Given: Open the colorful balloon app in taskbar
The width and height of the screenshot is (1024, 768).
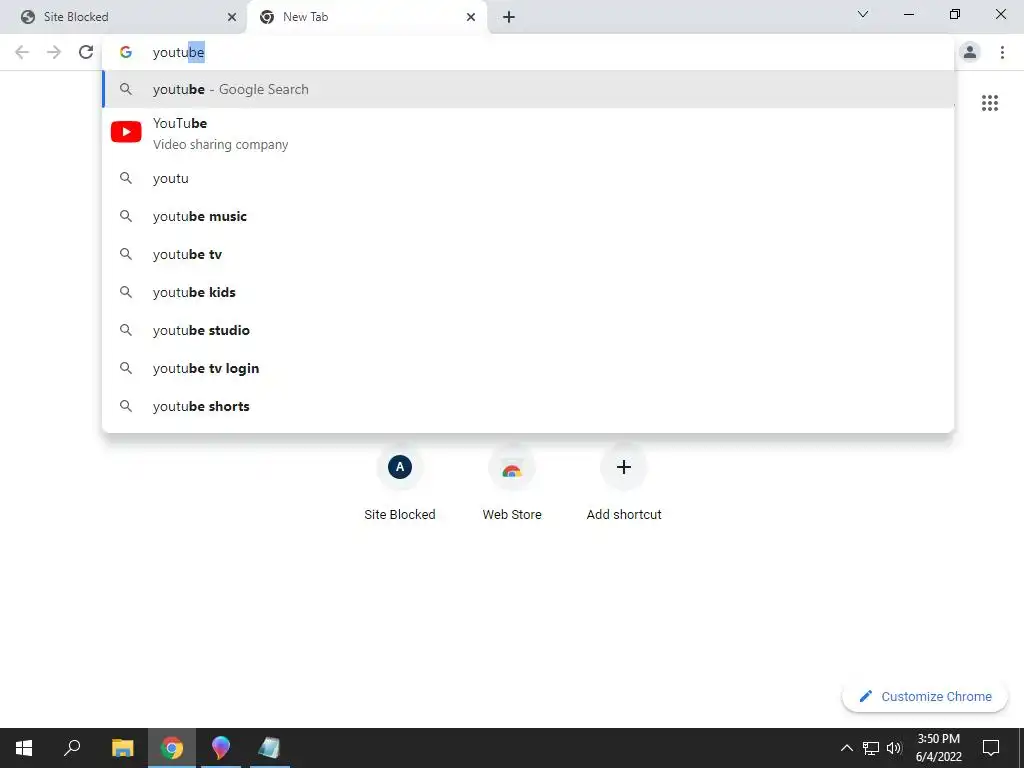Looking at the screenshot, I should 221,748.
